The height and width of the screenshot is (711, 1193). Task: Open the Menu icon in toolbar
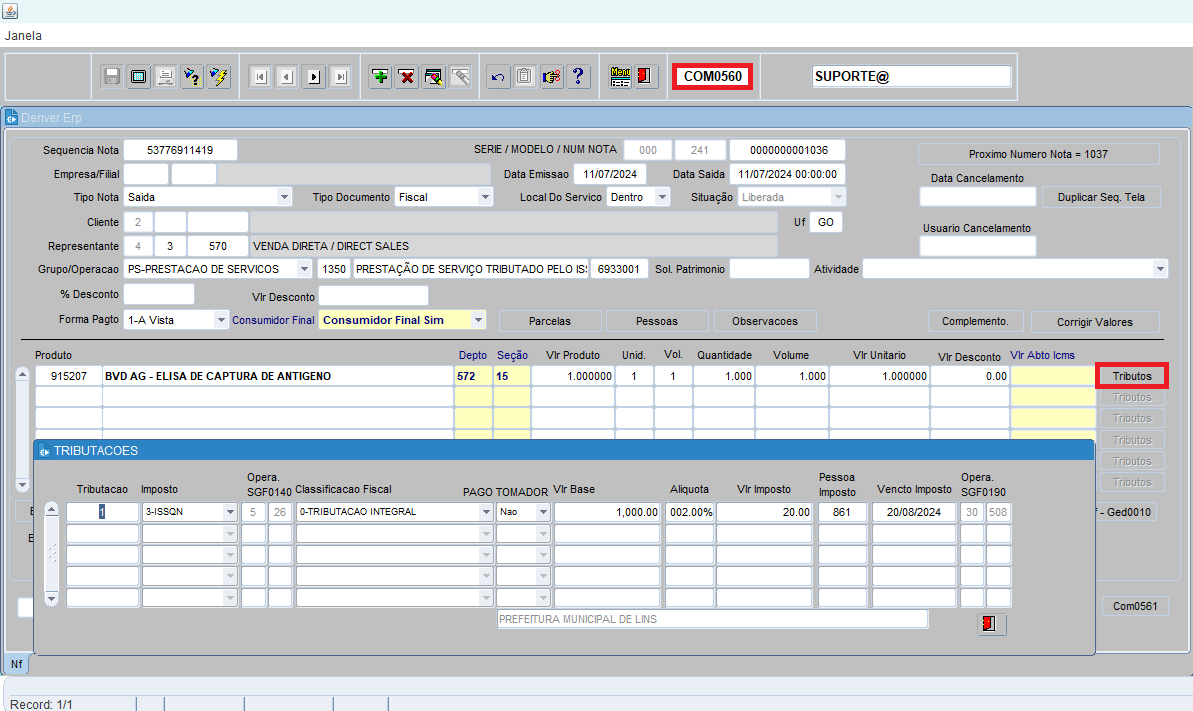coord(620,77)
